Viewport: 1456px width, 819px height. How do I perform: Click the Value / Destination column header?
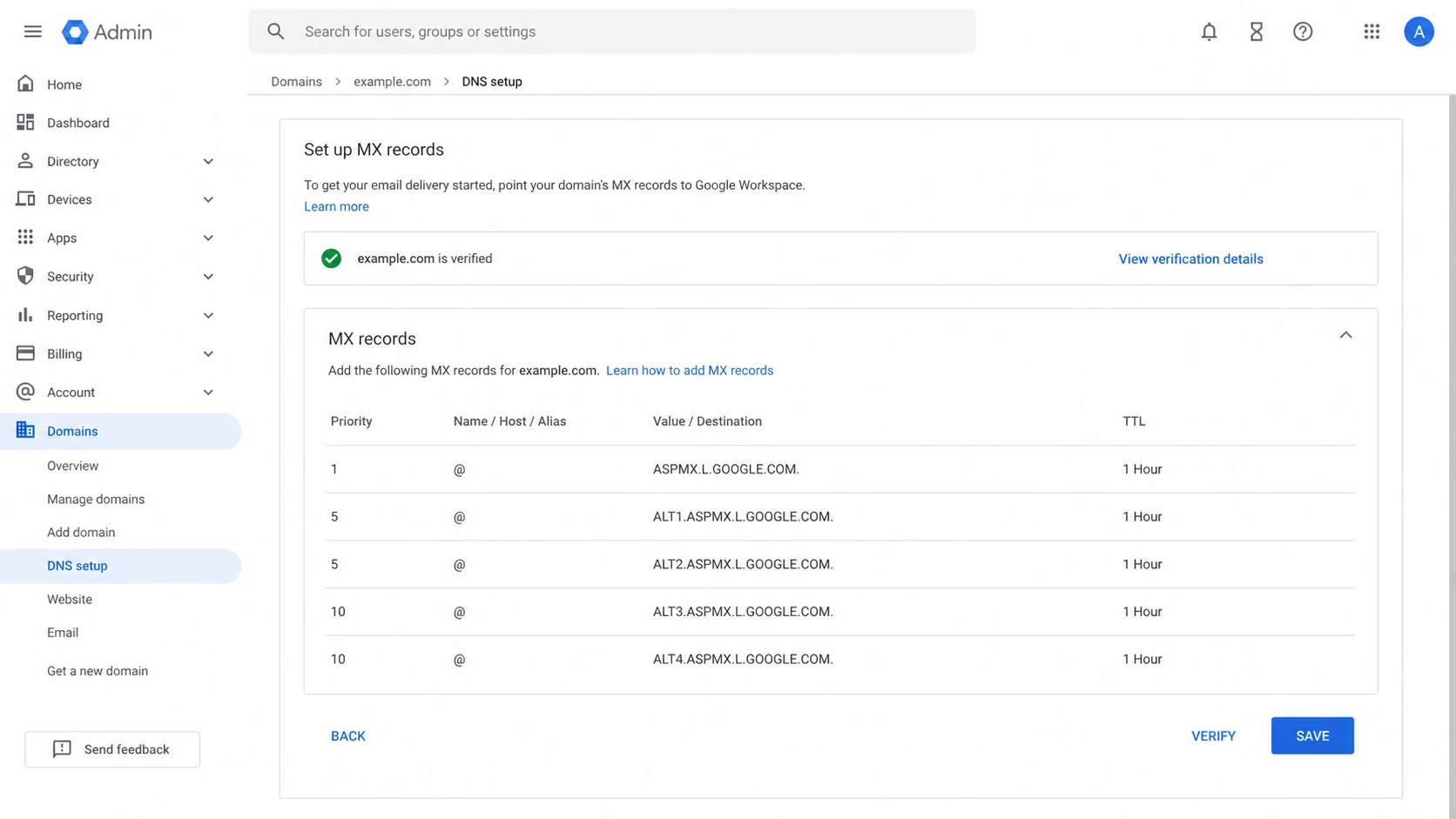707,421
